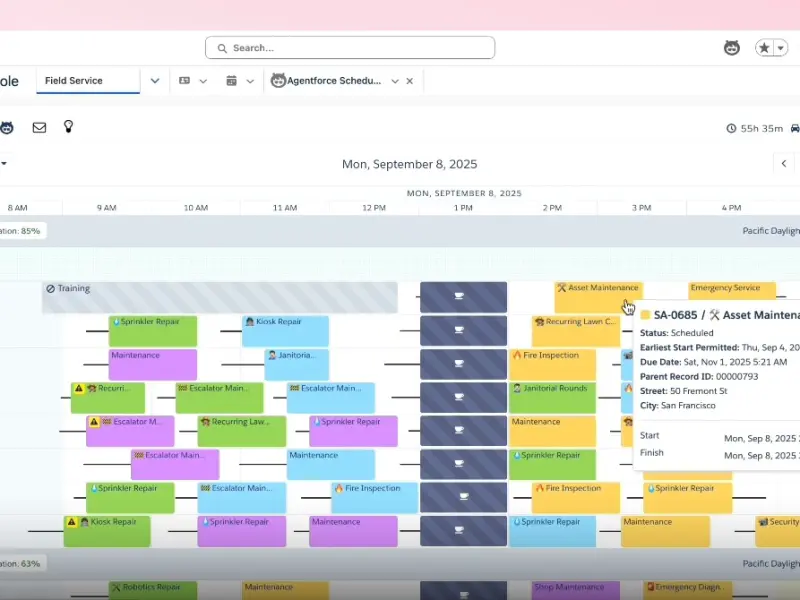The height and width of the screenshot is (600, 800).
Task: Select the Field Service navigation item
Action: [74, 81]
